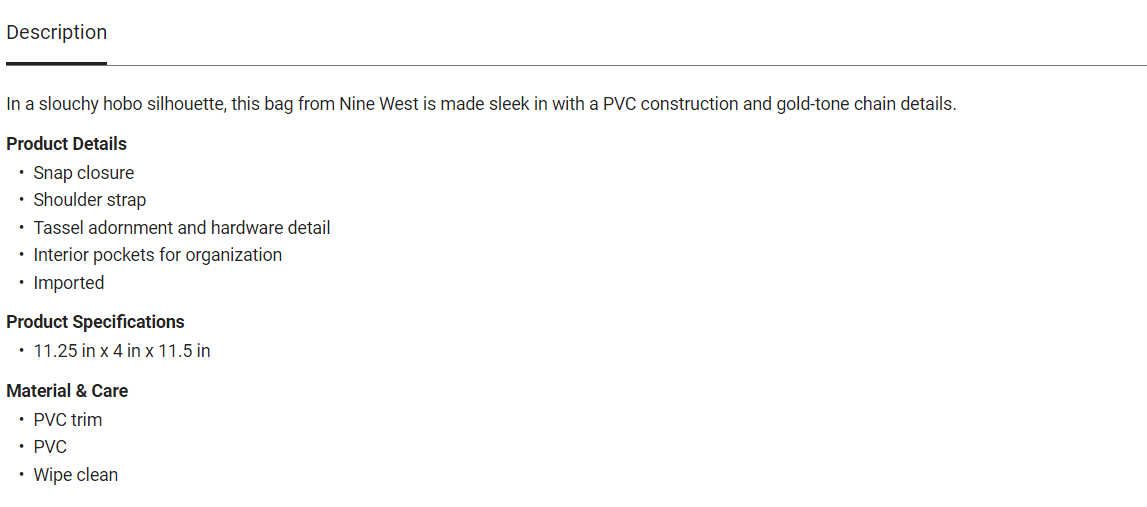Click "Tassel adornment and hardware detail" text

click(x=181, y=228)
